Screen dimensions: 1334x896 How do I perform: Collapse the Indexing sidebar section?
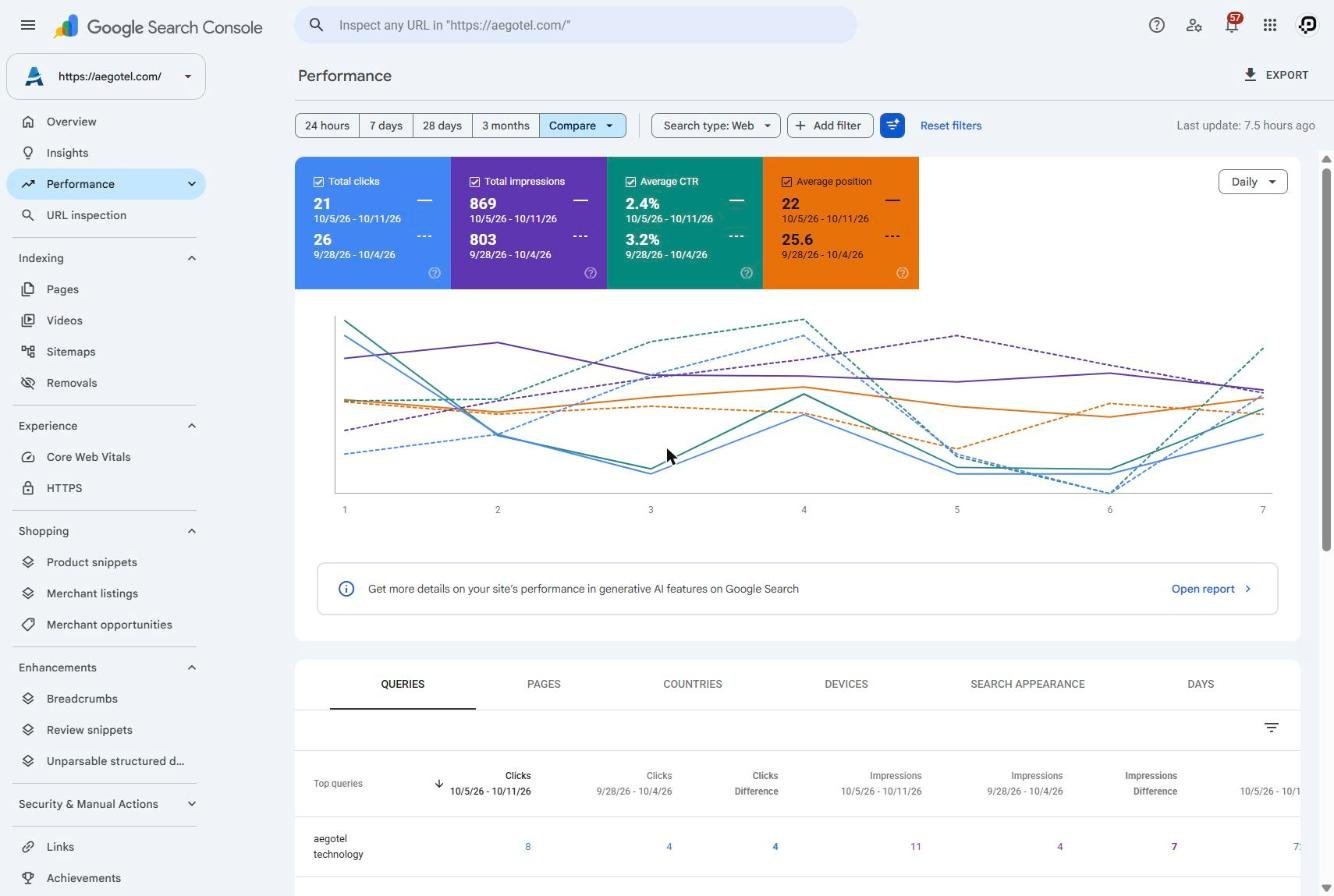point(192,258)
